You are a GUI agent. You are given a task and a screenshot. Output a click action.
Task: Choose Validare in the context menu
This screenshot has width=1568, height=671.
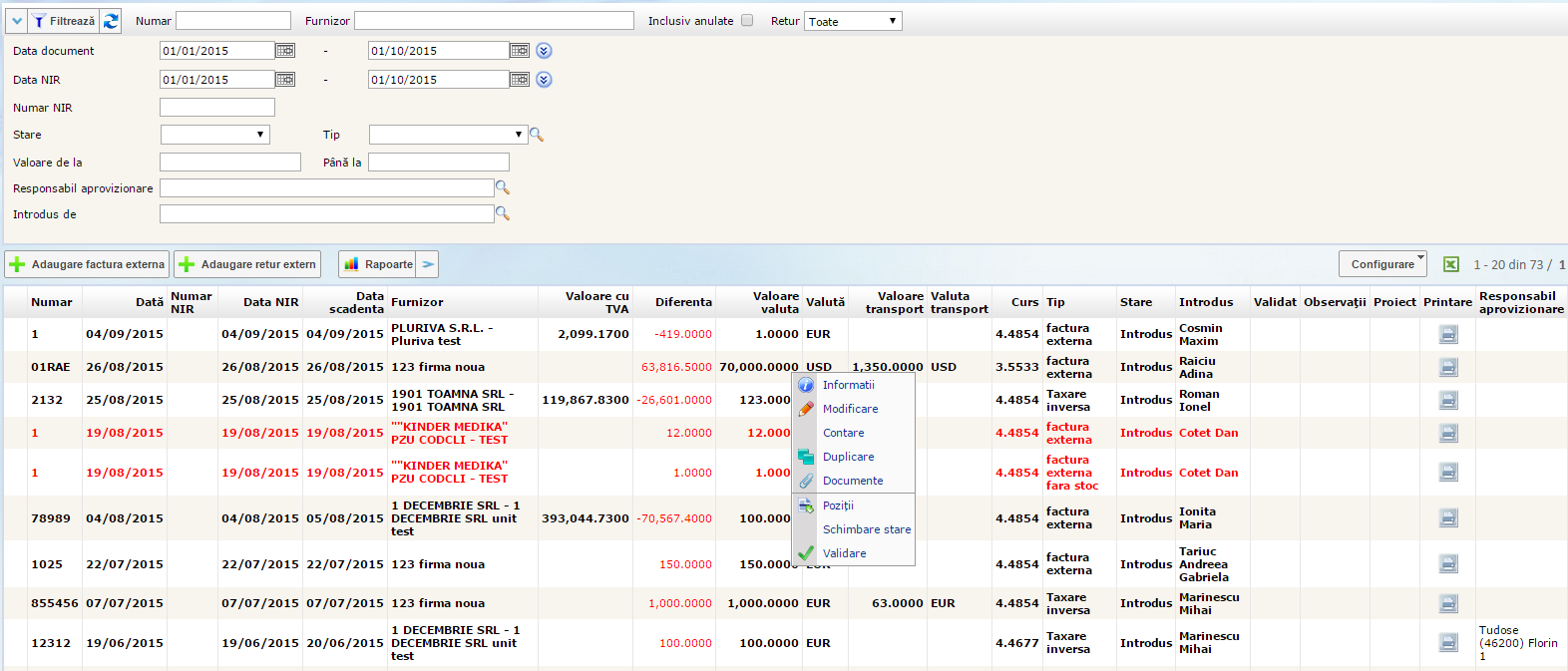point(844,553)
